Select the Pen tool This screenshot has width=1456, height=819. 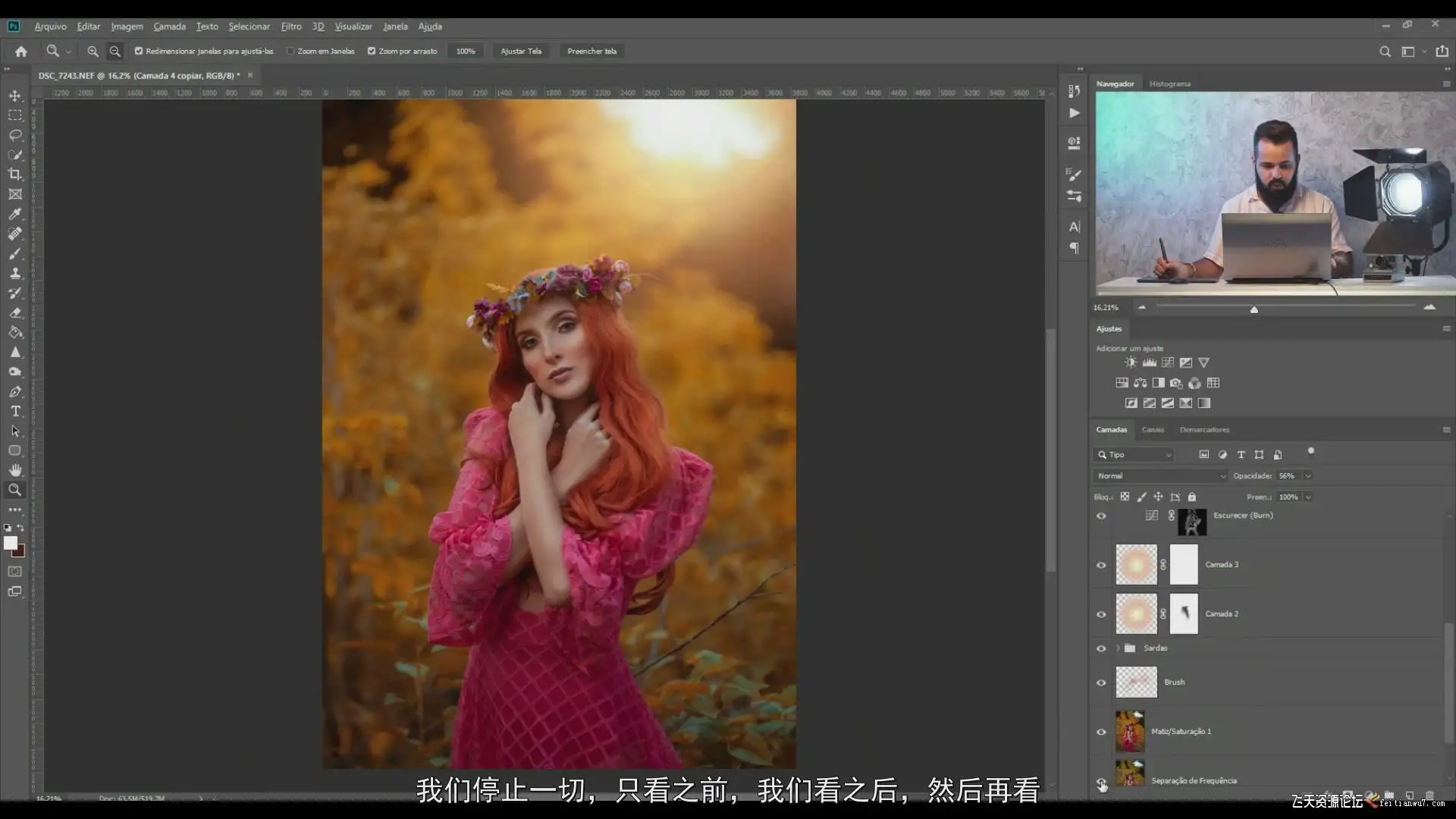coord(15,391)
